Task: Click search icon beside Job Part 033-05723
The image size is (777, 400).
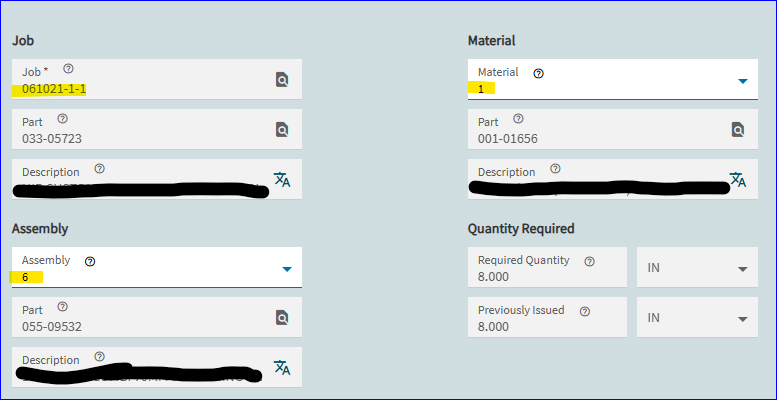Action: [x=282, y=130]
